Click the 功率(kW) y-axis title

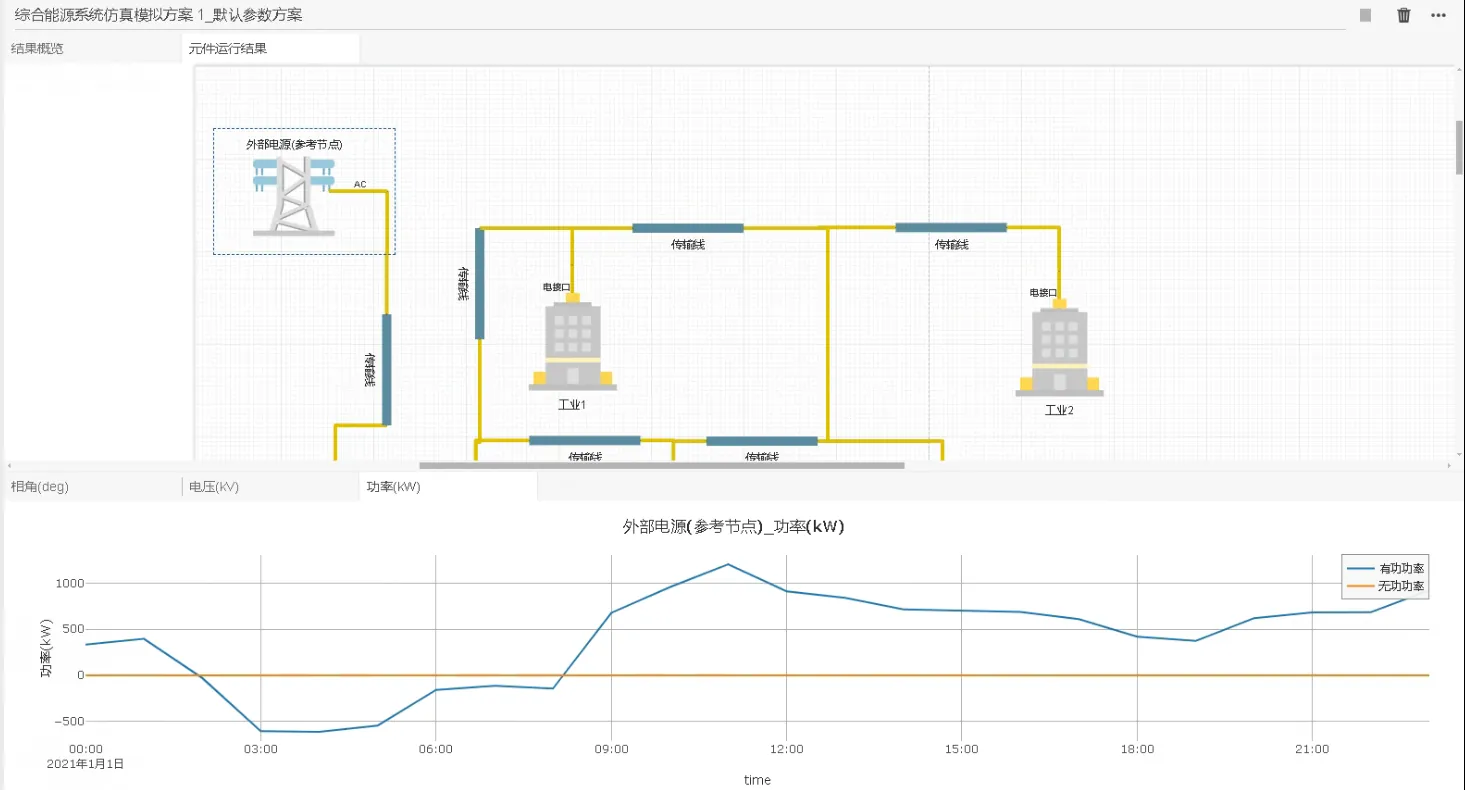pyautogui.click(x=46, y=649)
